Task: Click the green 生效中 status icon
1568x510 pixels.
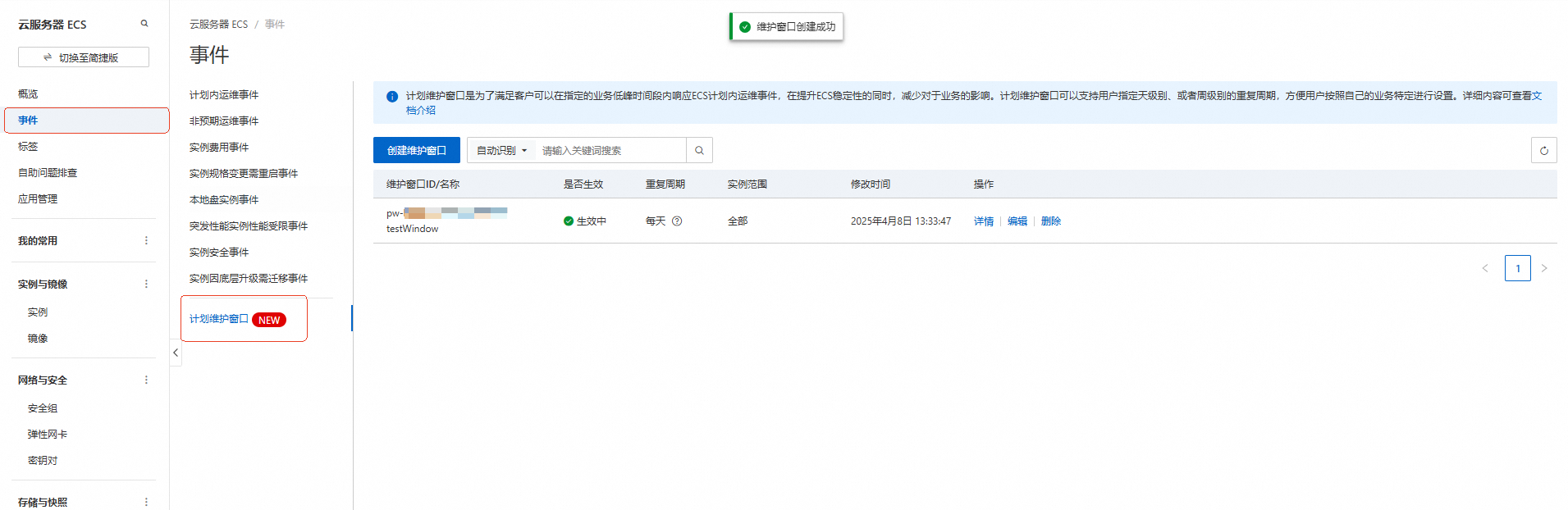Action: coord(569,221)
